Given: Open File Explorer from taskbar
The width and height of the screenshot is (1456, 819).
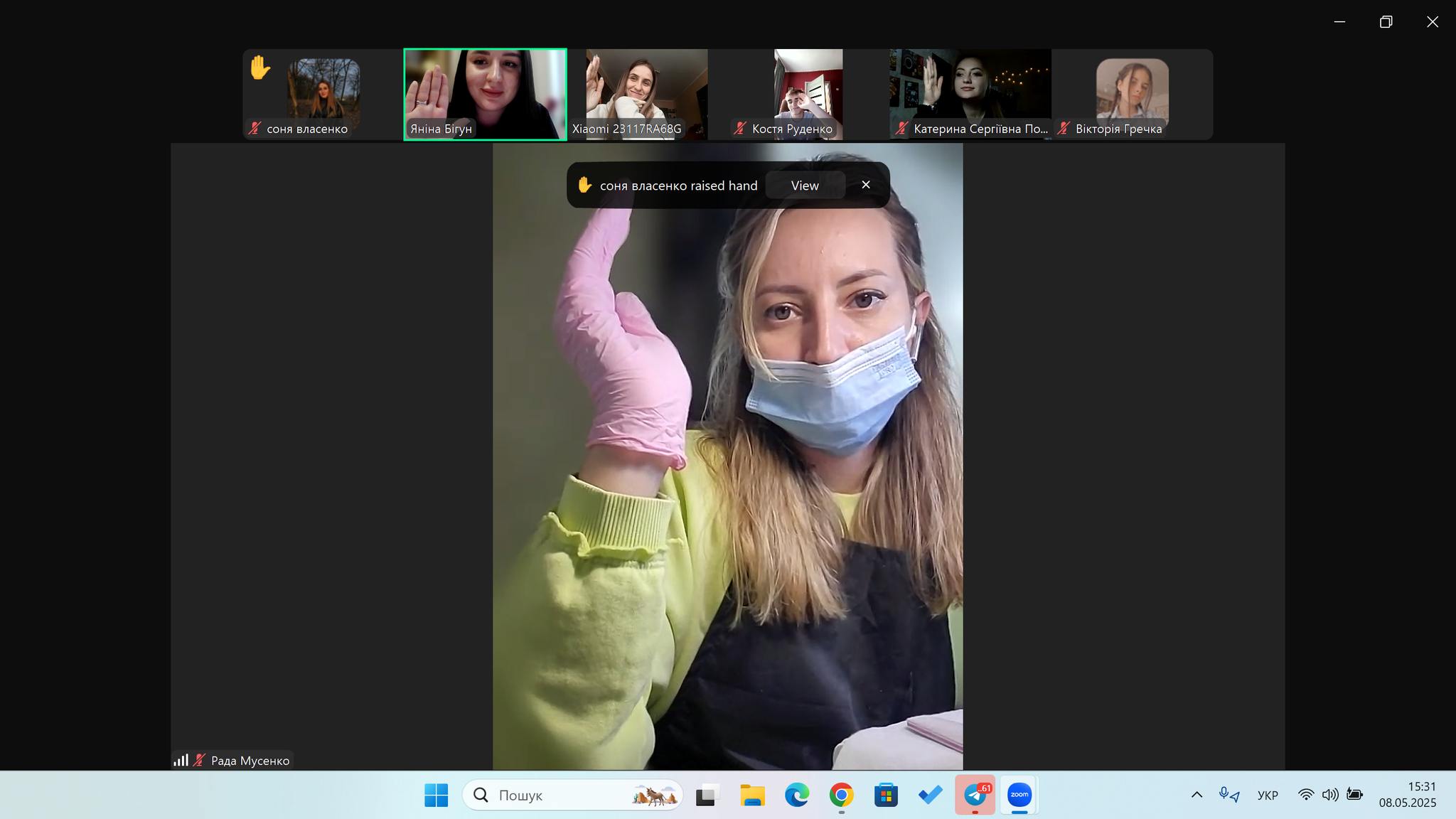Looking at the screenshot, I should [x=752, y=795].
